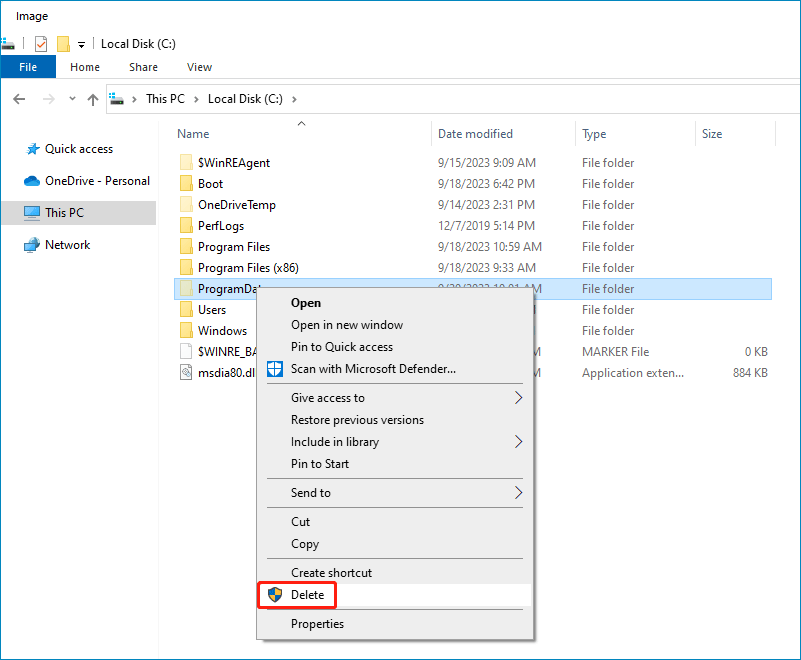
Task: Expand the Give access to submenu
Action: (x=394, y=398)
